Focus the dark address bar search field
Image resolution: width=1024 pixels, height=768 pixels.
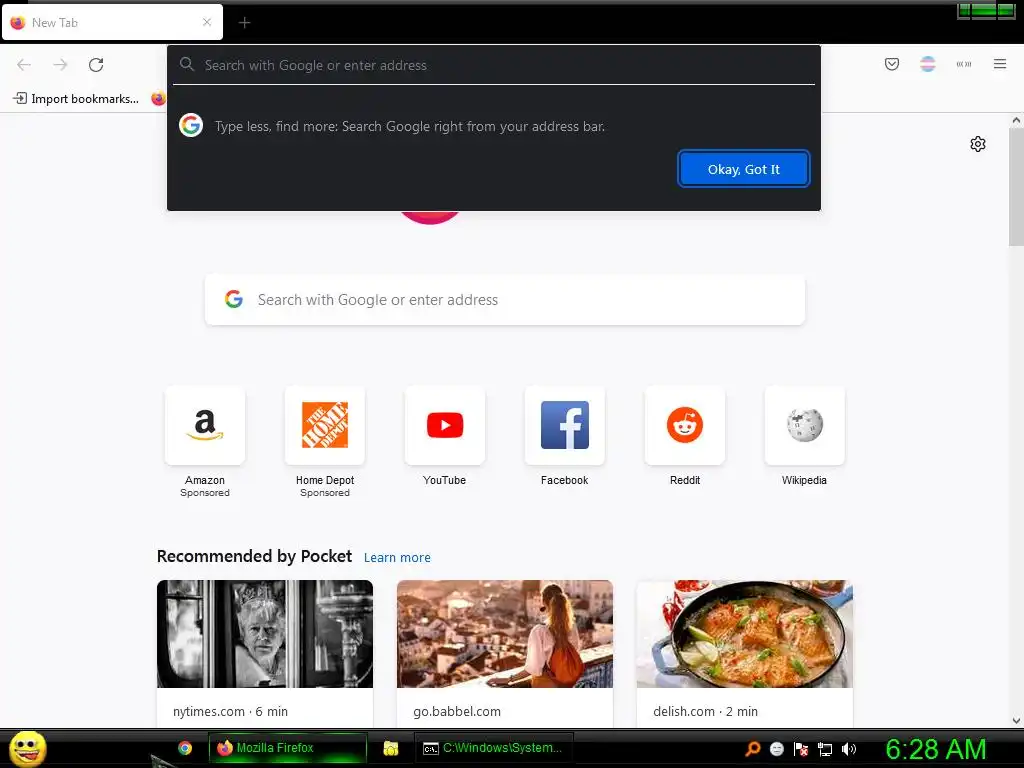[x=494, y=65]
